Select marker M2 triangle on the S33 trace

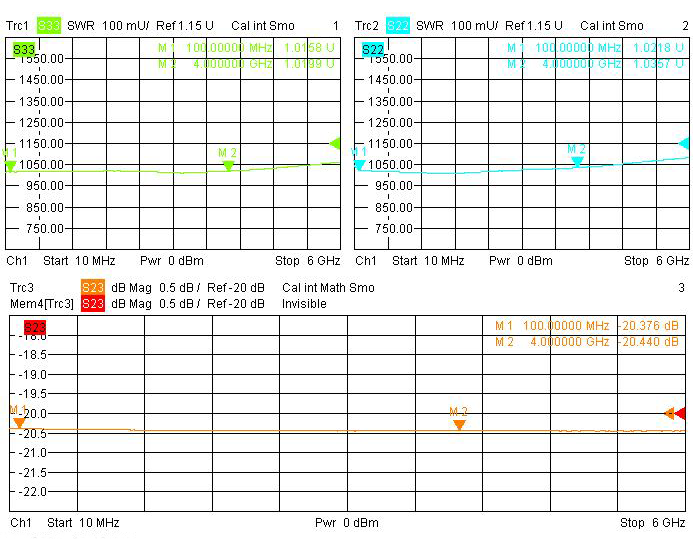coord(228,166)
